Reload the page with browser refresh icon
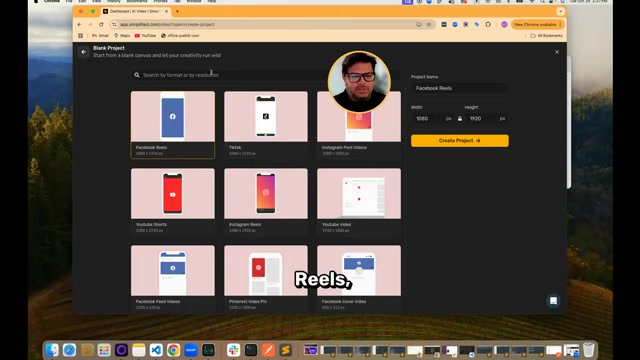 point(101,24)
